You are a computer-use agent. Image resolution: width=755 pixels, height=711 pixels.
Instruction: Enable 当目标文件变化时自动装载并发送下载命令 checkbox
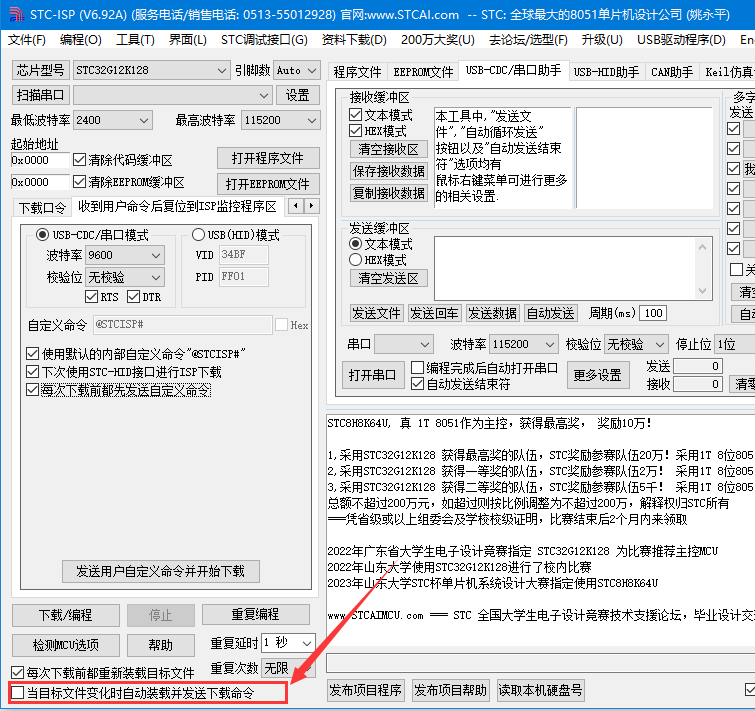pos(17,693)
